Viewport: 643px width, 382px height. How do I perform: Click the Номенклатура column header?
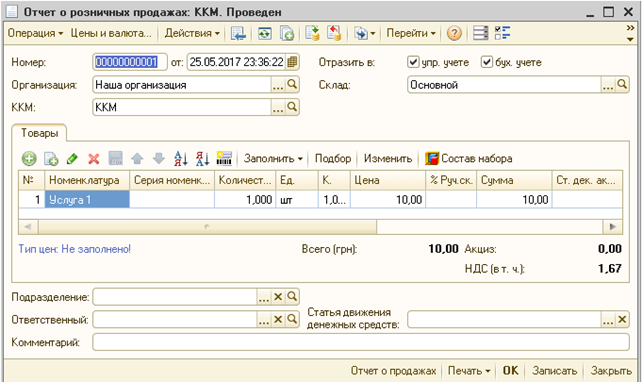coord(87,180)
